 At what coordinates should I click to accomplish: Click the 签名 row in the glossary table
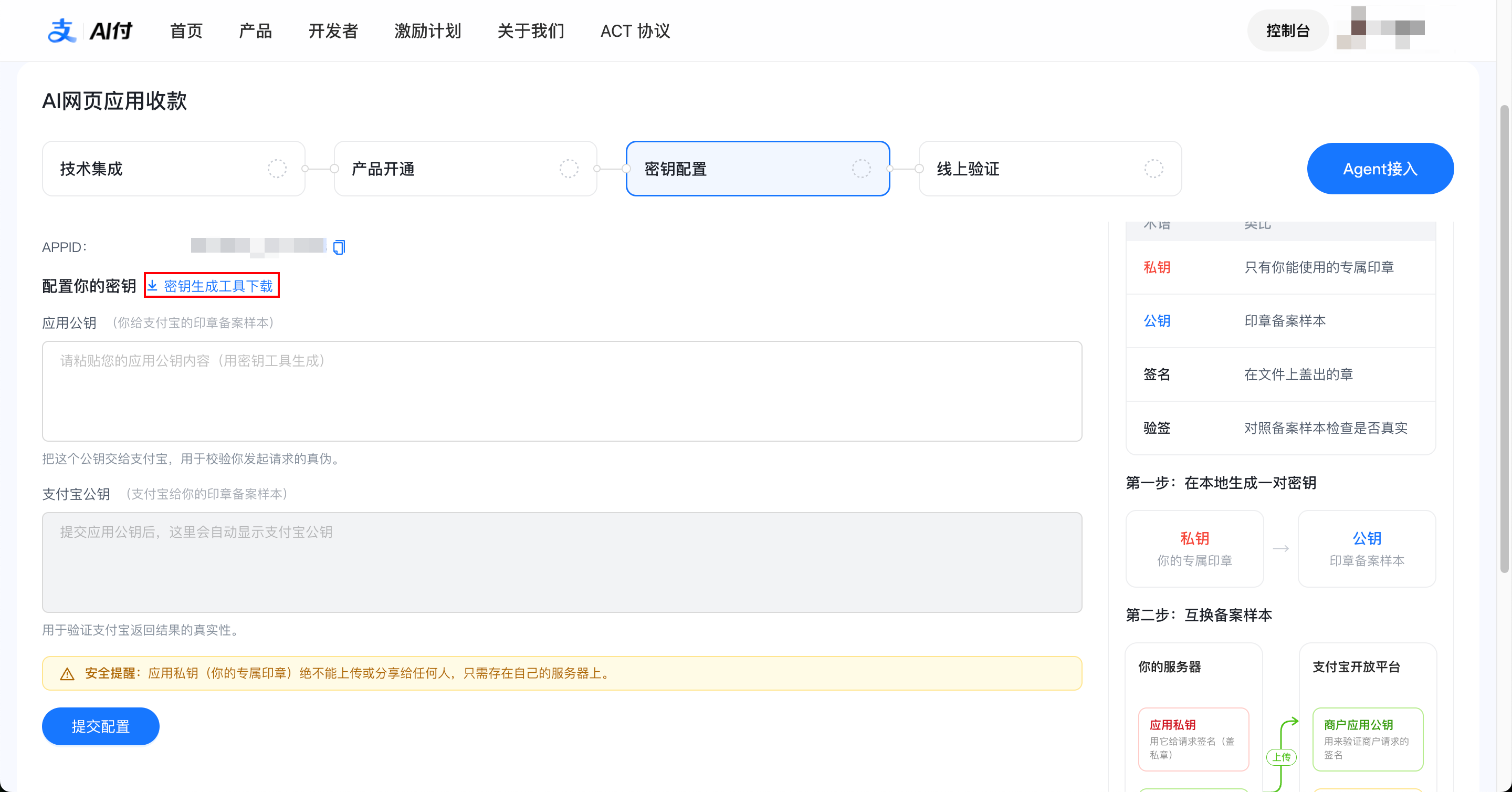(1281, 374)
